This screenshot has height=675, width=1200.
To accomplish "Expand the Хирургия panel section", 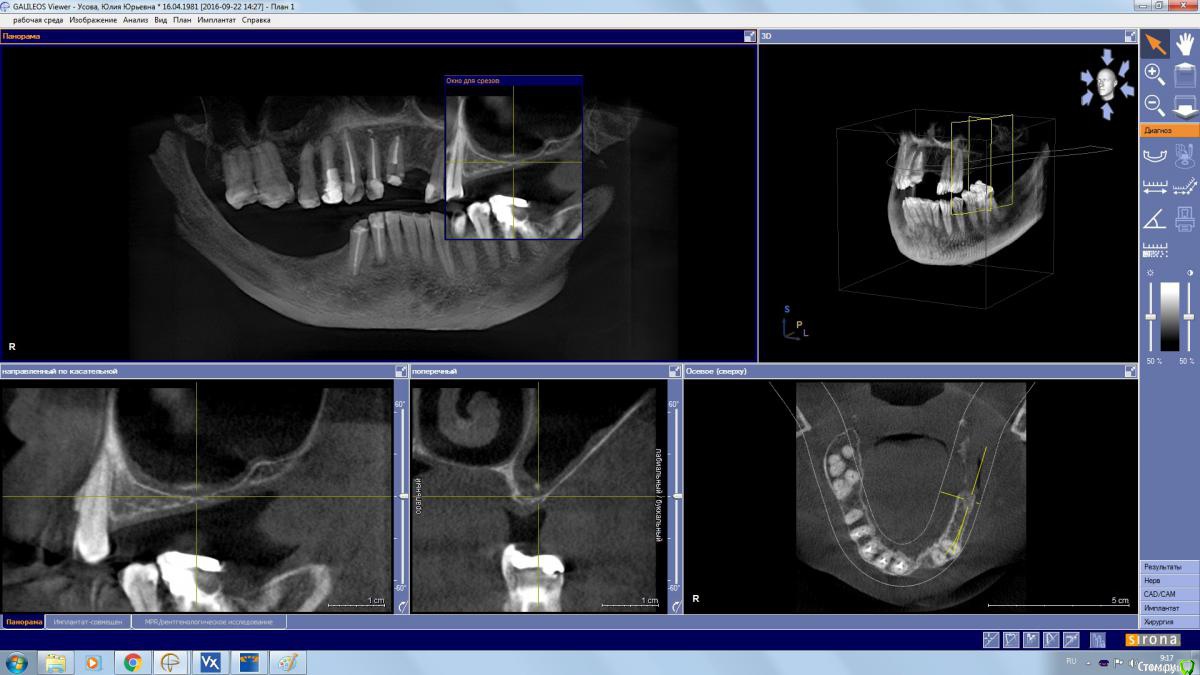I will 1169,622.
